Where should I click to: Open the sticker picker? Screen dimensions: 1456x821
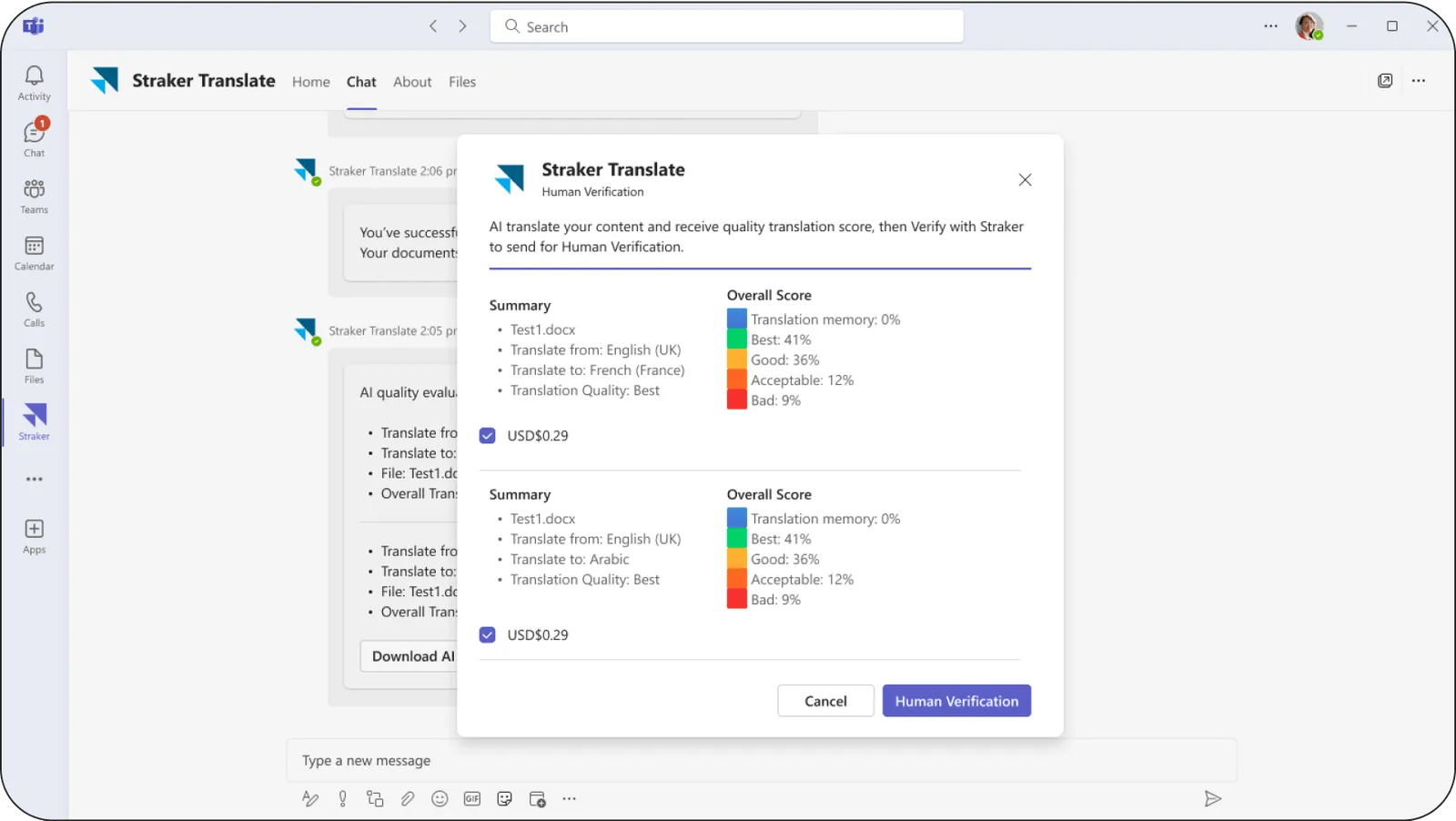click(x=505, y=799)
